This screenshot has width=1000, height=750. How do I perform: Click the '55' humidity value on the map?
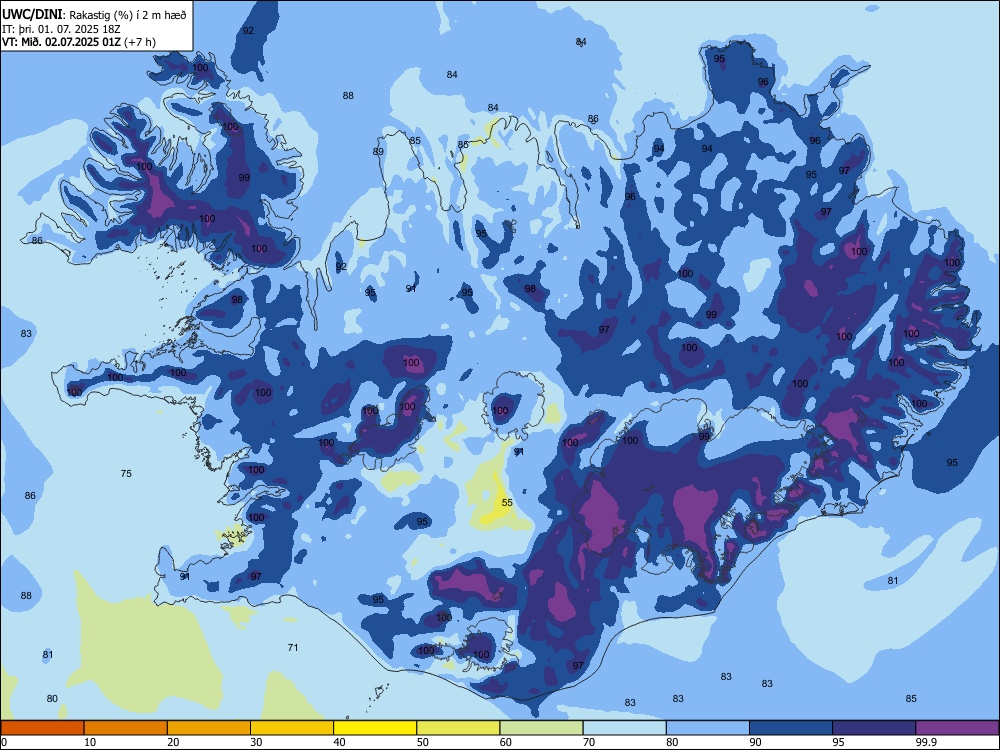click(x=507, y=503)
